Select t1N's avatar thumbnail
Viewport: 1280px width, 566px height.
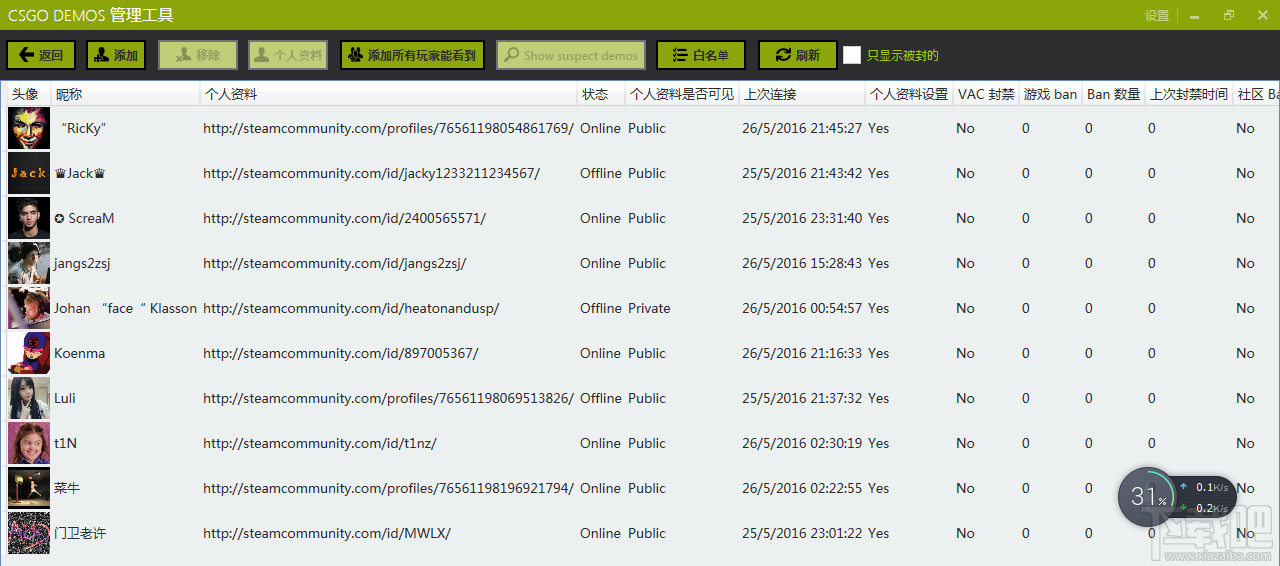(29, 443)
